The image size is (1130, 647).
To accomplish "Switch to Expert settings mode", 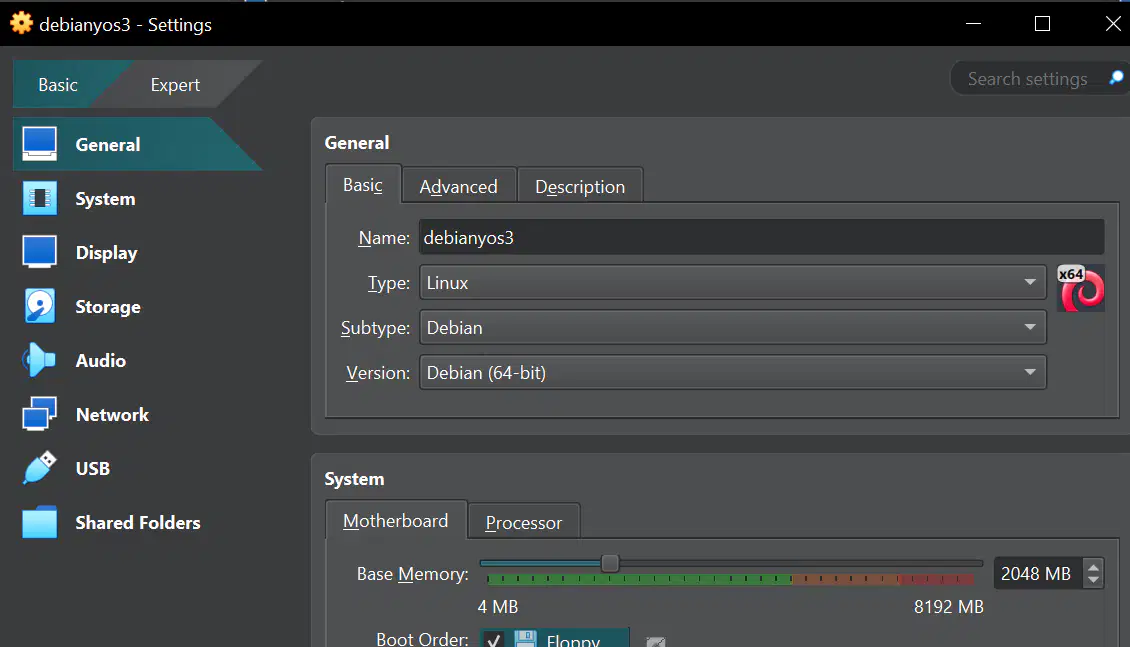I will coord(175,85).
